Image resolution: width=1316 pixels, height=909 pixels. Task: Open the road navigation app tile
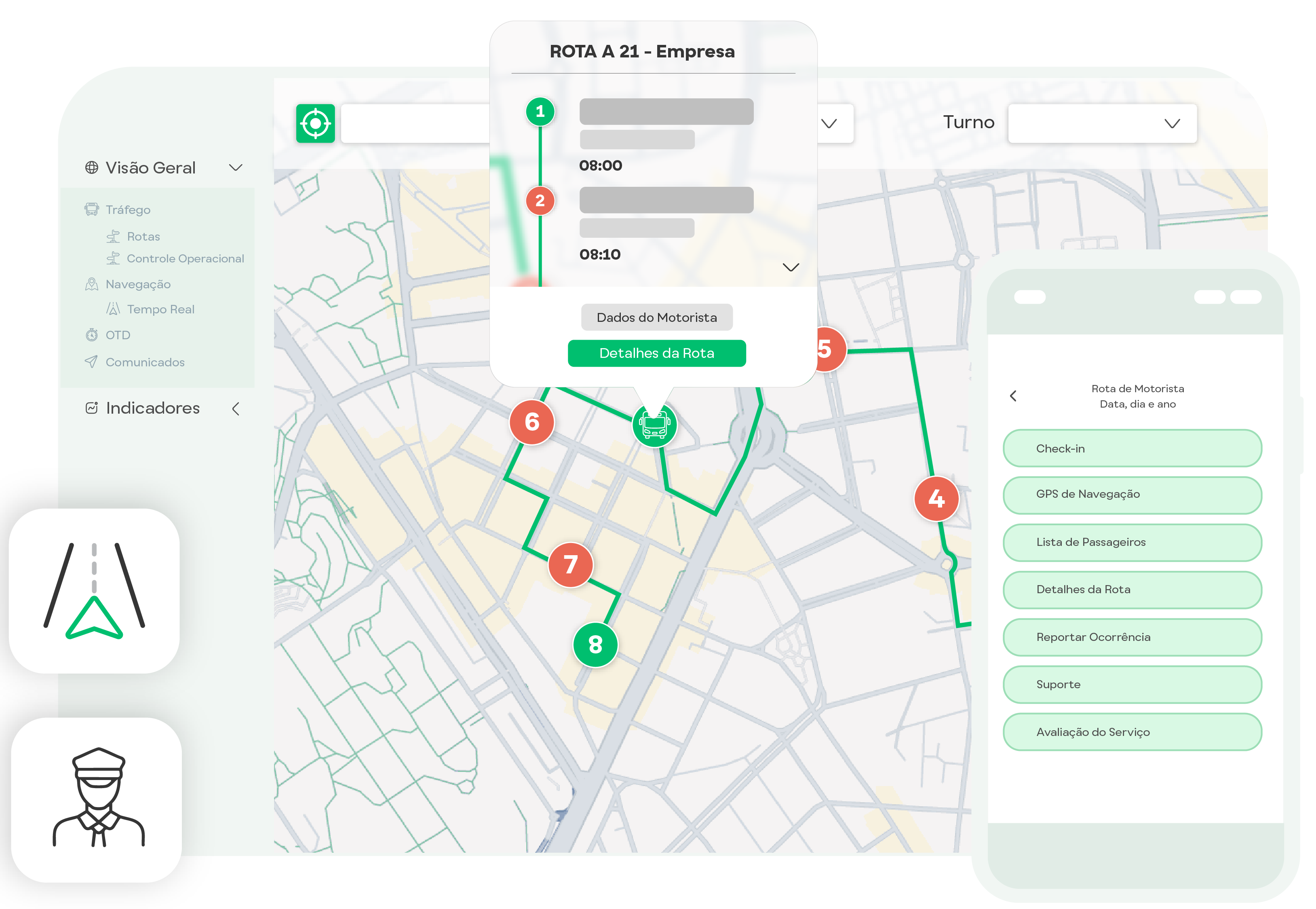tap(95, 591)
